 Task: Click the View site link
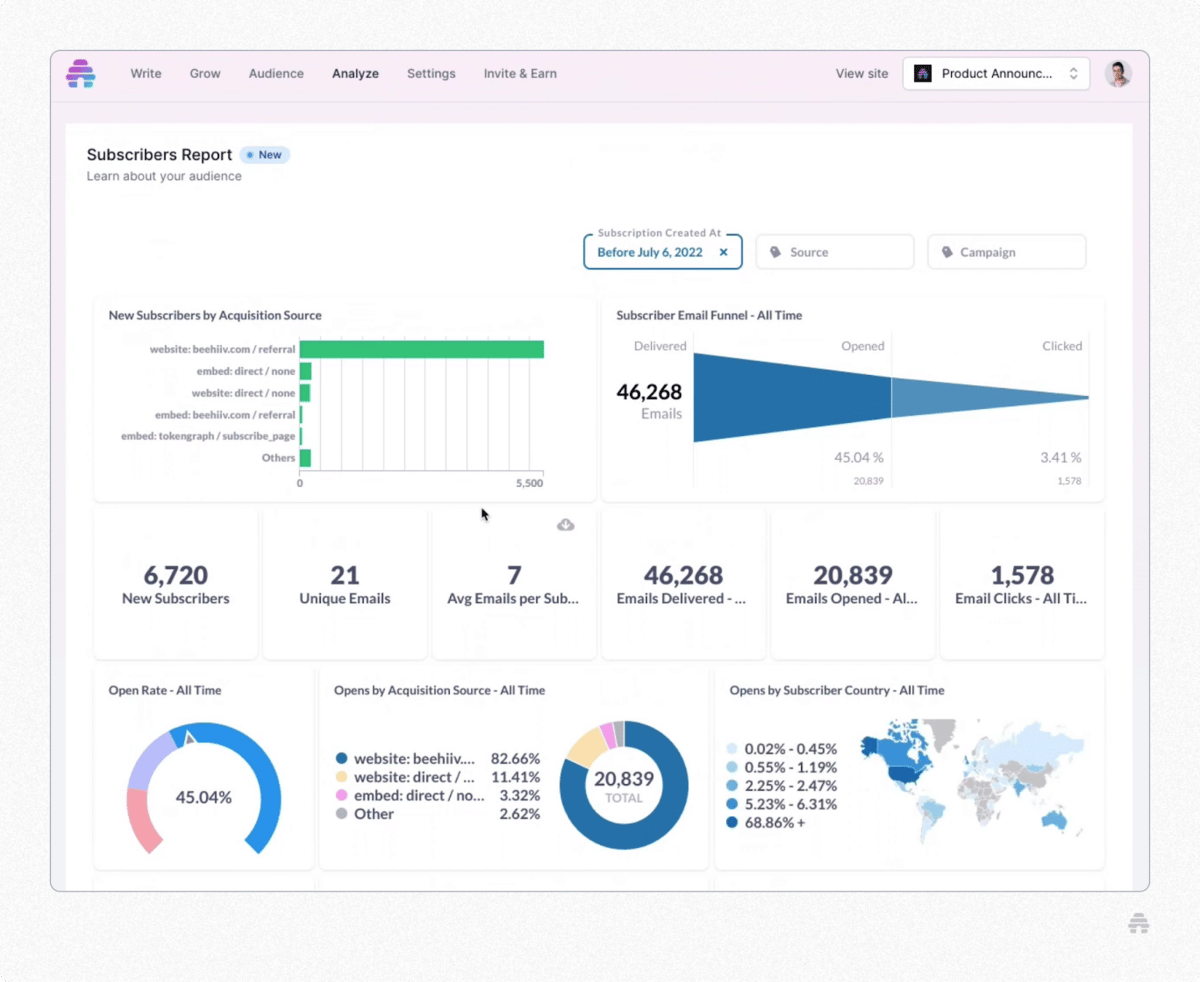[x=862, y=74]
